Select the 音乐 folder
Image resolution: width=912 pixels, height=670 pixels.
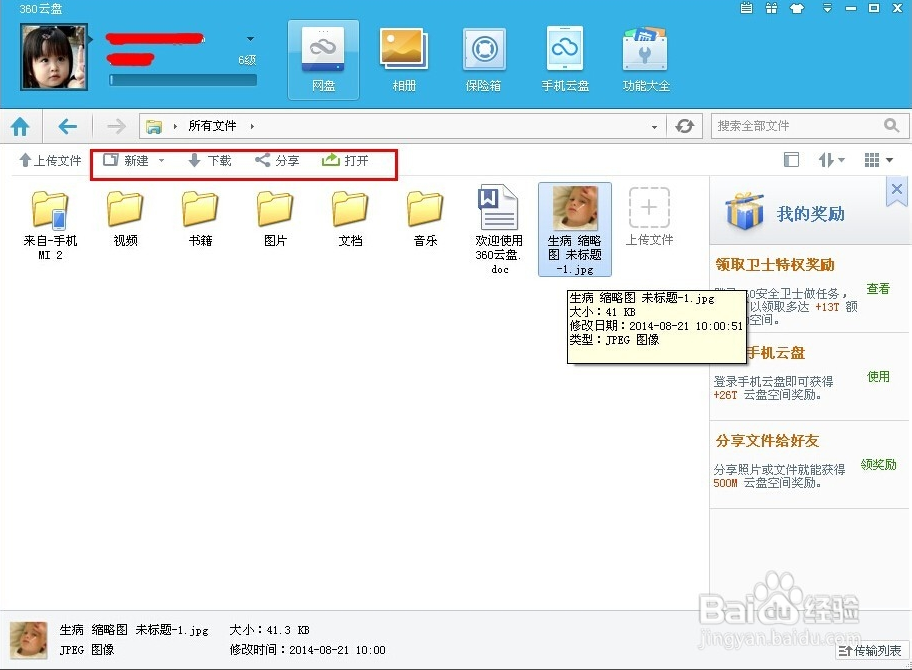[x=425, y=219]
